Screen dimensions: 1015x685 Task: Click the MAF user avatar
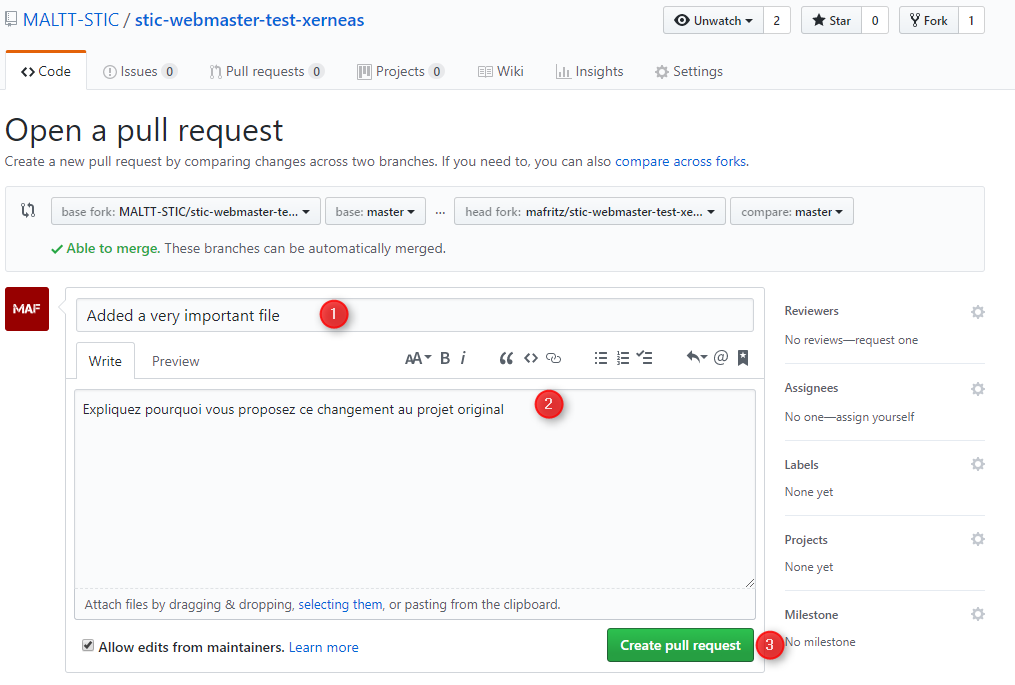pyautogui.click(x=27, y=309)
